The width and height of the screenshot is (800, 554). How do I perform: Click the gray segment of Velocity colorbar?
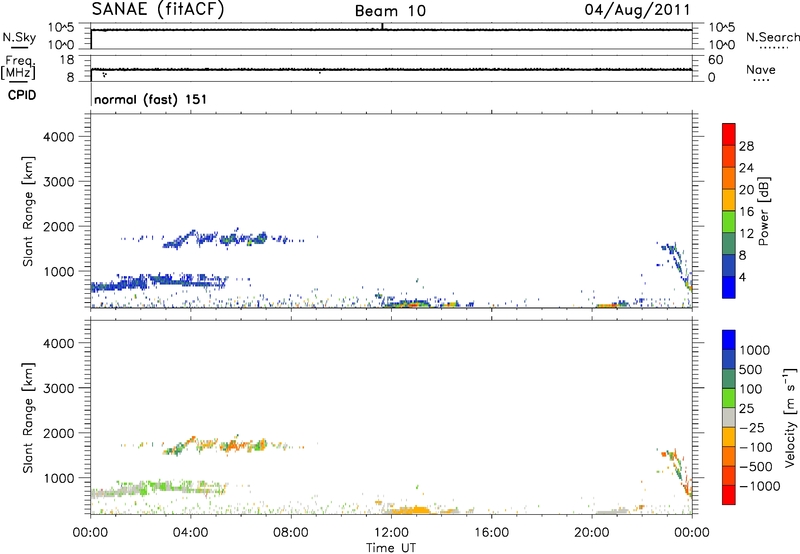coord(729,417)
